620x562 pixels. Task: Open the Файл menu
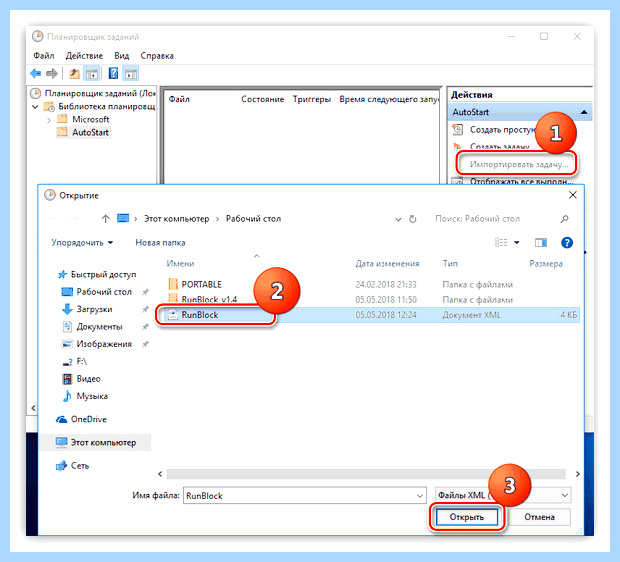pos(43,56)
